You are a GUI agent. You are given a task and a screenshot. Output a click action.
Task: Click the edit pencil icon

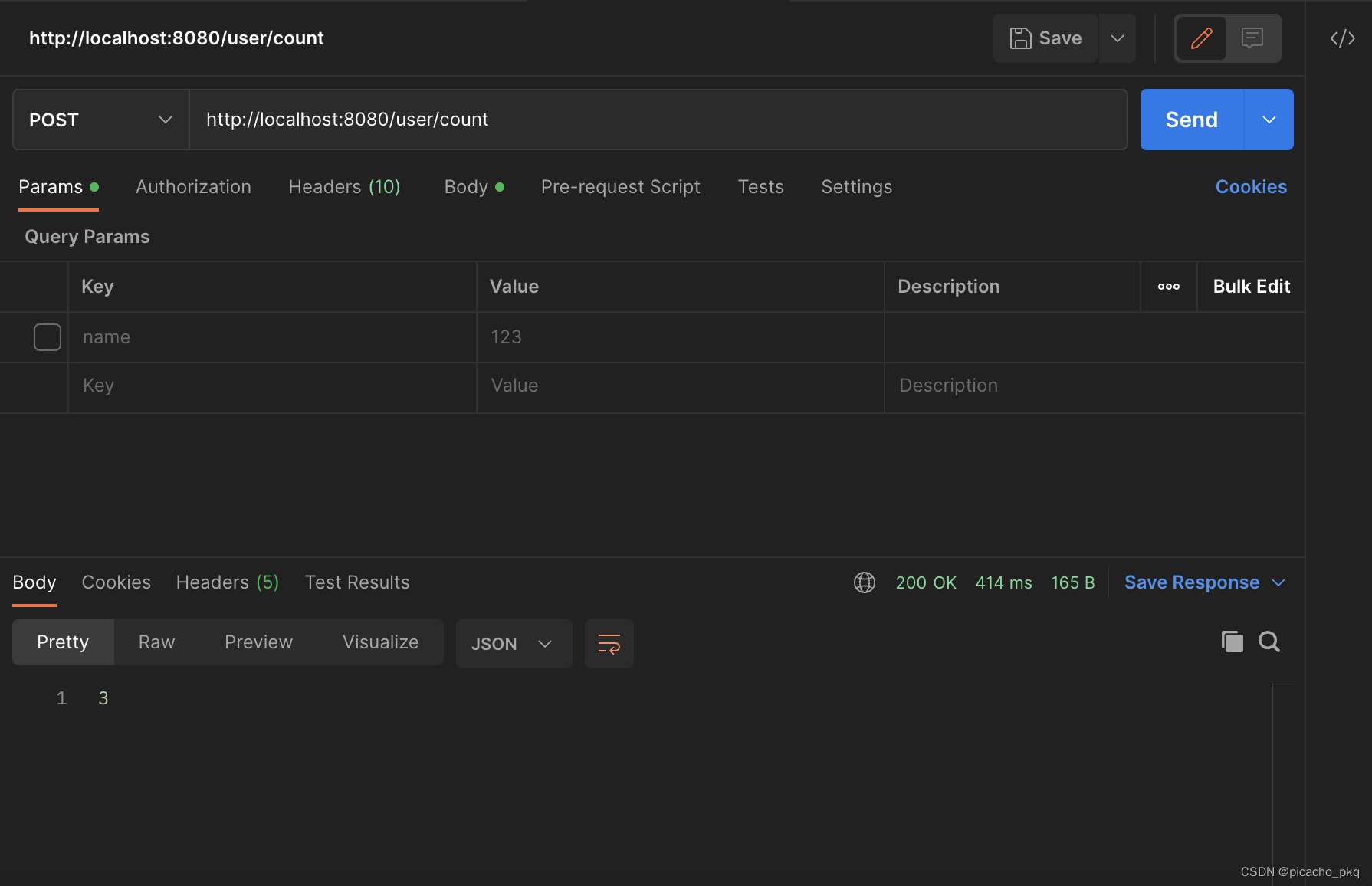(x=1201, y=38)
